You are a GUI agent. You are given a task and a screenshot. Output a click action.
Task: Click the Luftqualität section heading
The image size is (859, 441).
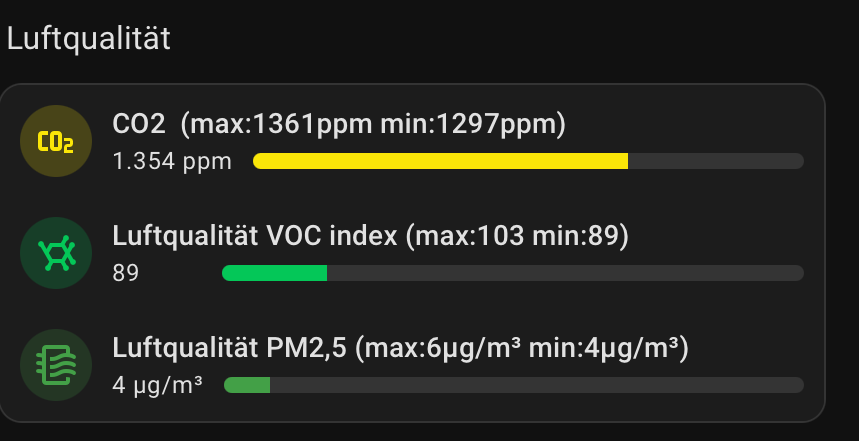click(x=89, y=39)
